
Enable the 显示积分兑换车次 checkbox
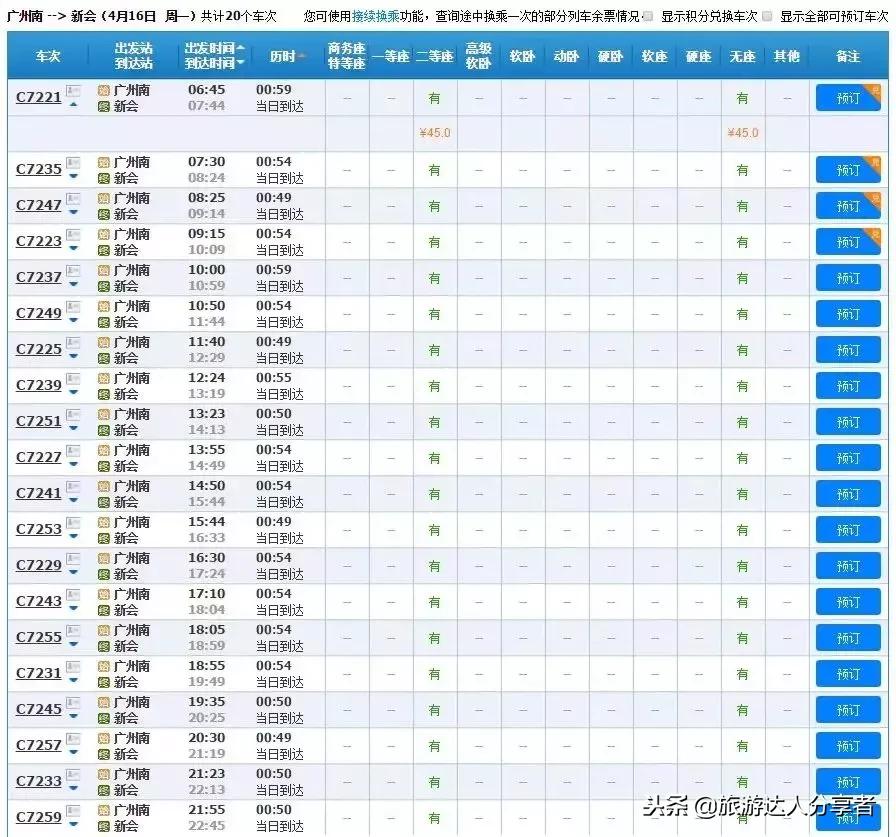[x=646, y=16]
